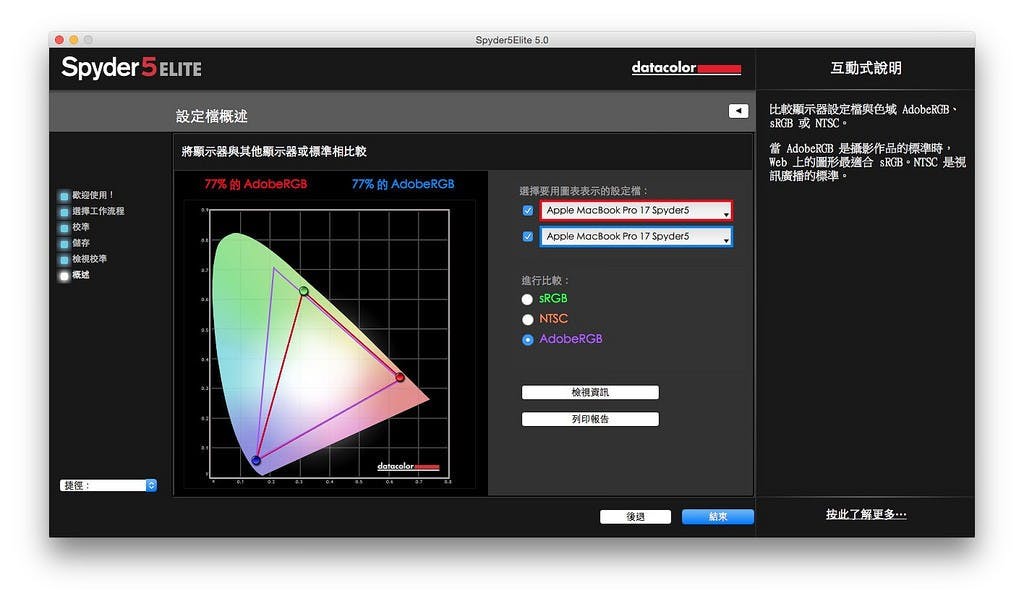Select the 概述 step
The height and width of the screenshot is (604, 1024).
click(x=75, y=275)
